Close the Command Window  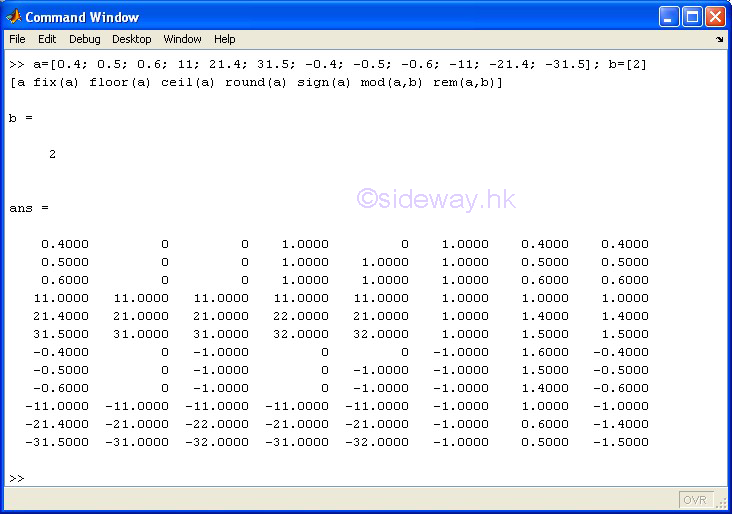click(x=715, y=17)
